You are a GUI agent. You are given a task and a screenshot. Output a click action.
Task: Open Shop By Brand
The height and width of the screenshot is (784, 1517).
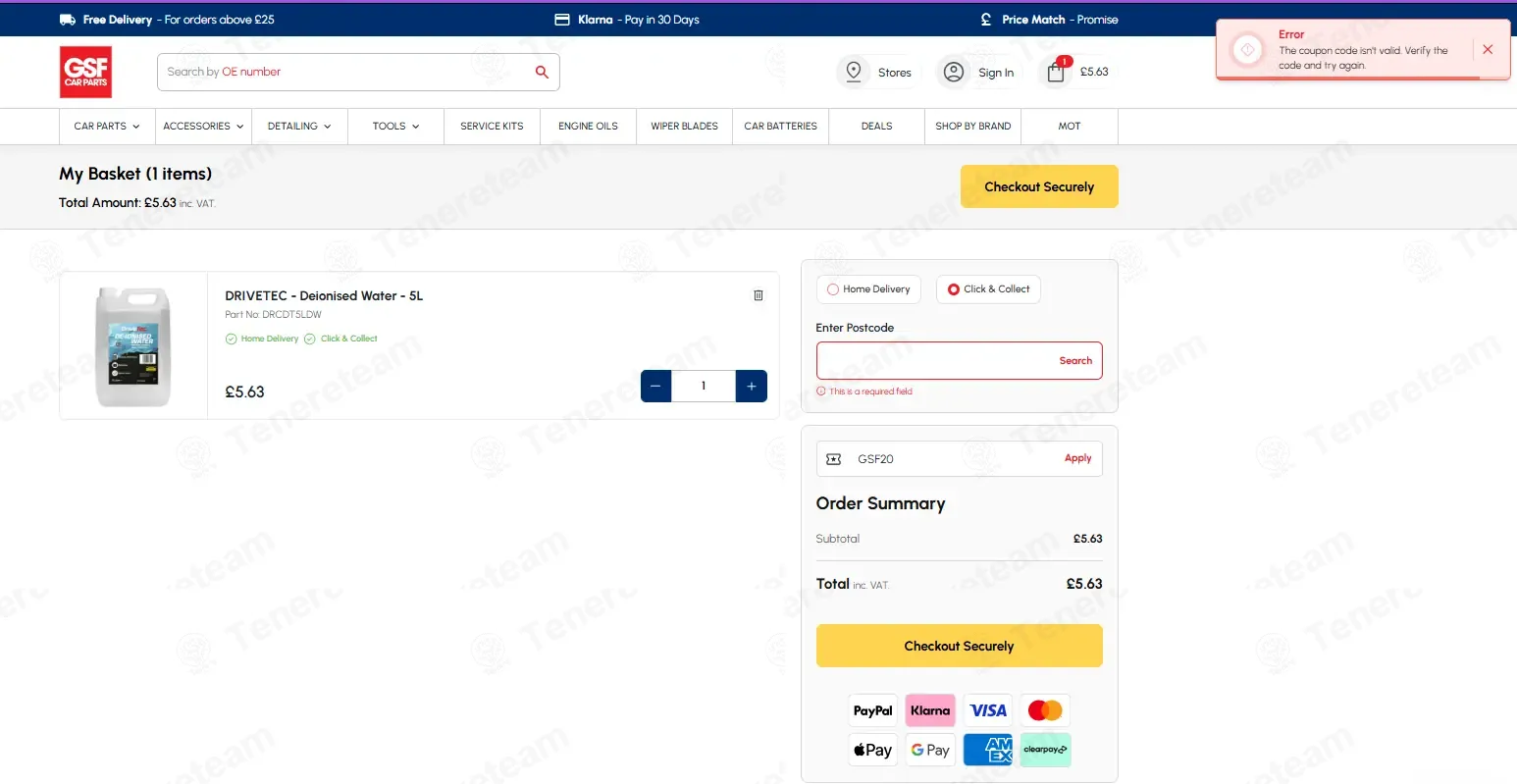[x=972, y=127]
